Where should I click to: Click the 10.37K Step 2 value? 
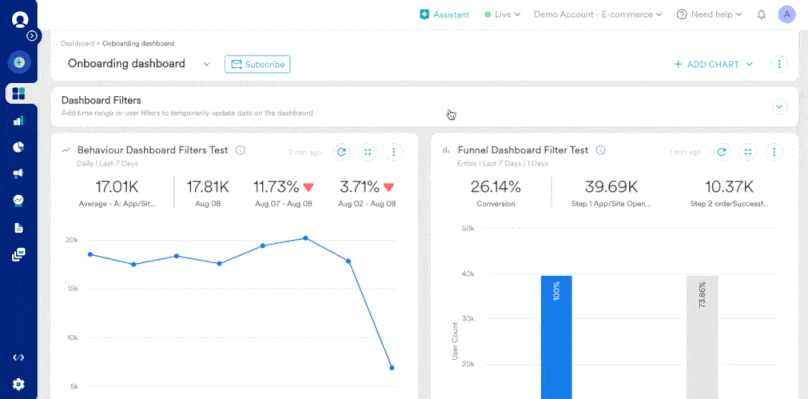point(729,187)
